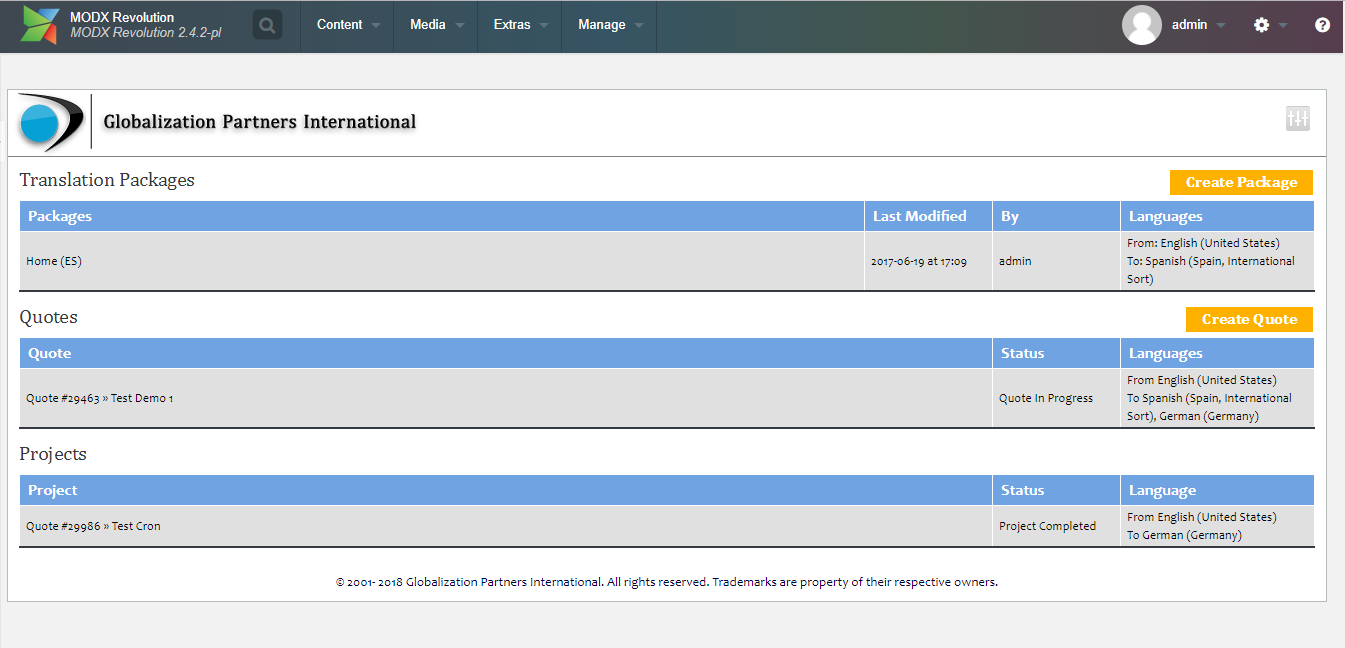The height and width of the screenshot is (648, 1345).
Task: Click the Packages column header
Action: (442, 216)
